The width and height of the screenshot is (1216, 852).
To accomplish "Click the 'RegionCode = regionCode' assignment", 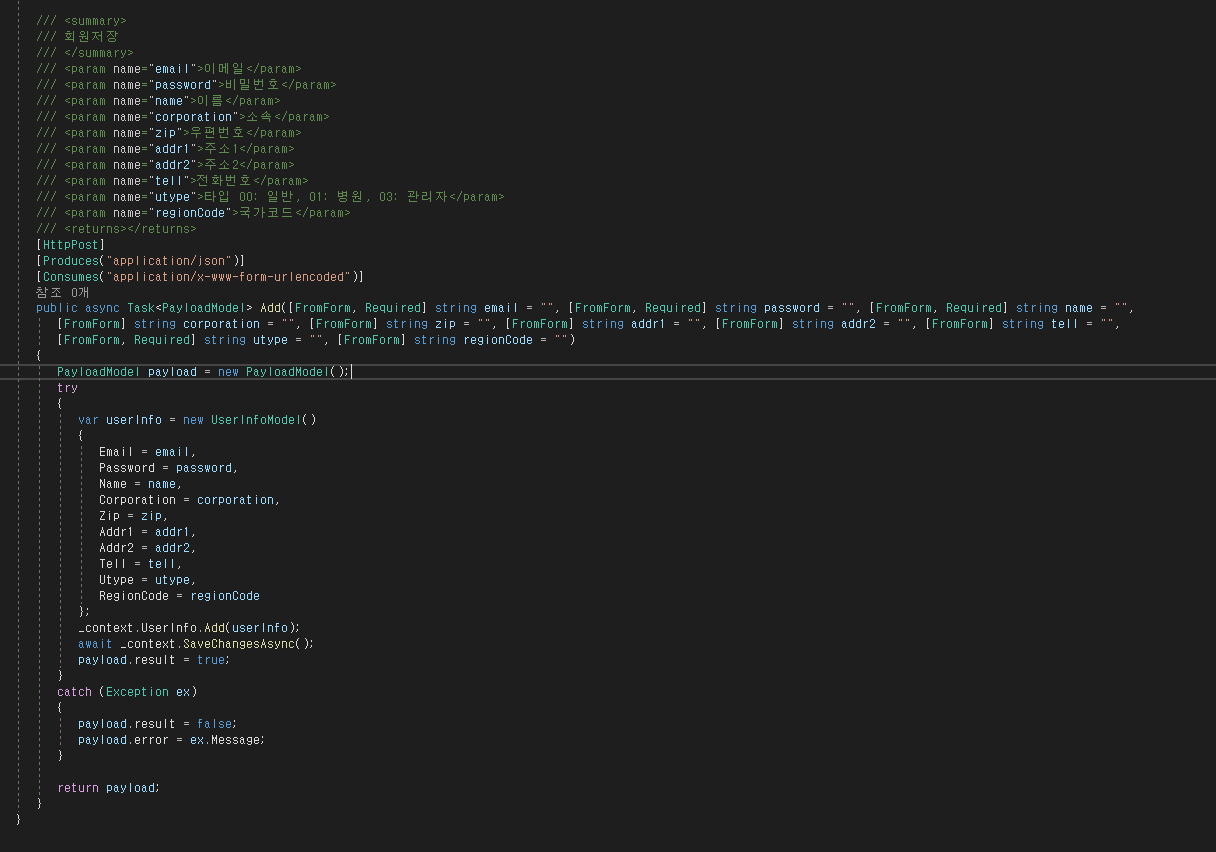I will pyautogui.click(x=179, y=596).
